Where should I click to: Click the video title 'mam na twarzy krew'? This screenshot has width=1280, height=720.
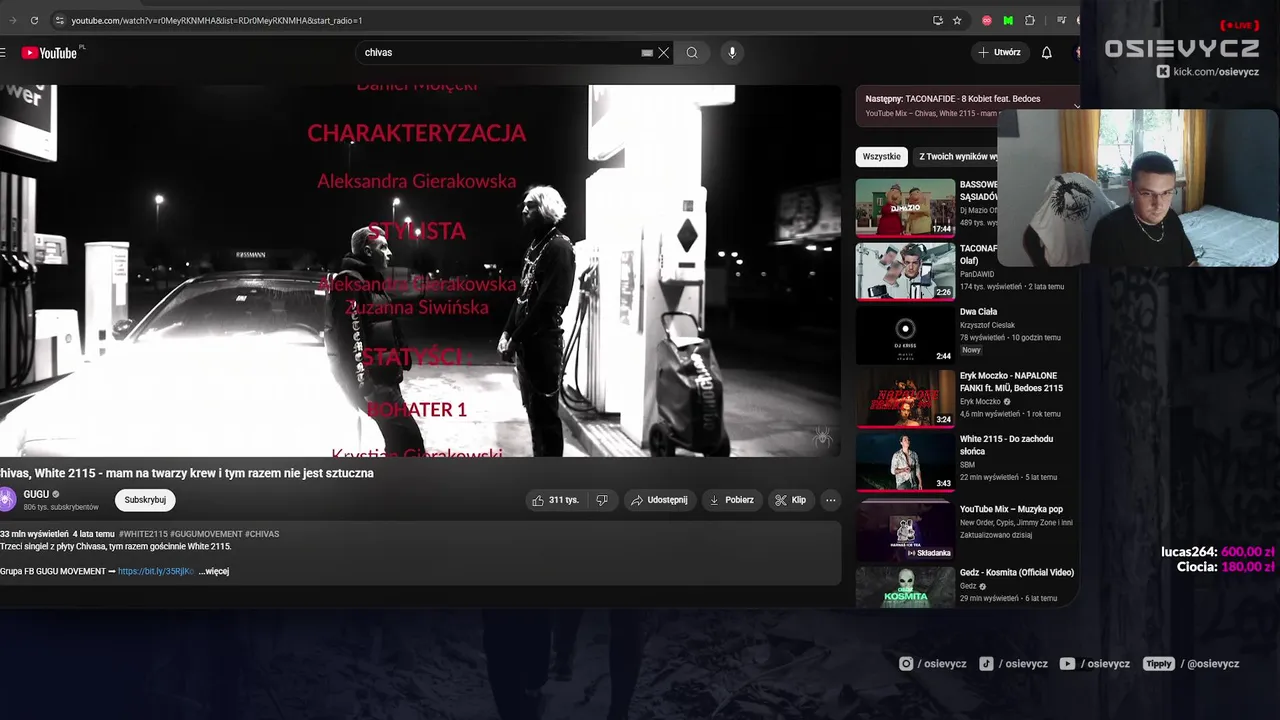(187, 473)
